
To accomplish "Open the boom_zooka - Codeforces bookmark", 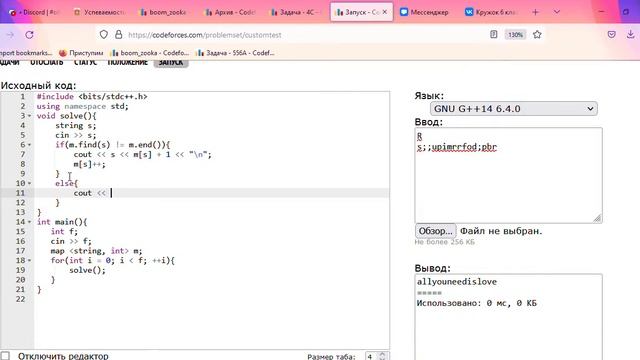I will 150,53.
